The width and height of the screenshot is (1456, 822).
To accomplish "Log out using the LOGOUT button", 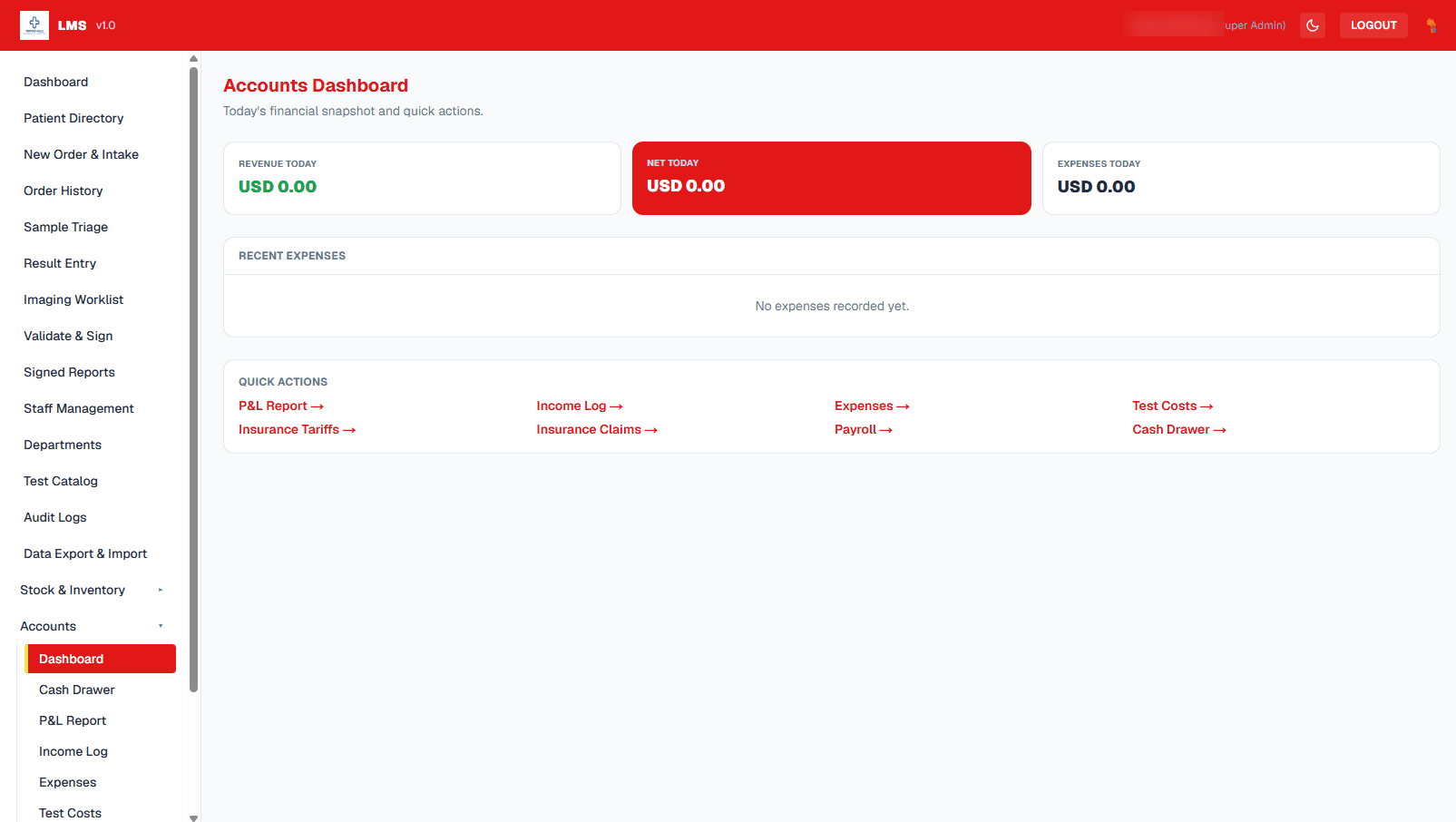I will coord(1373,25).
